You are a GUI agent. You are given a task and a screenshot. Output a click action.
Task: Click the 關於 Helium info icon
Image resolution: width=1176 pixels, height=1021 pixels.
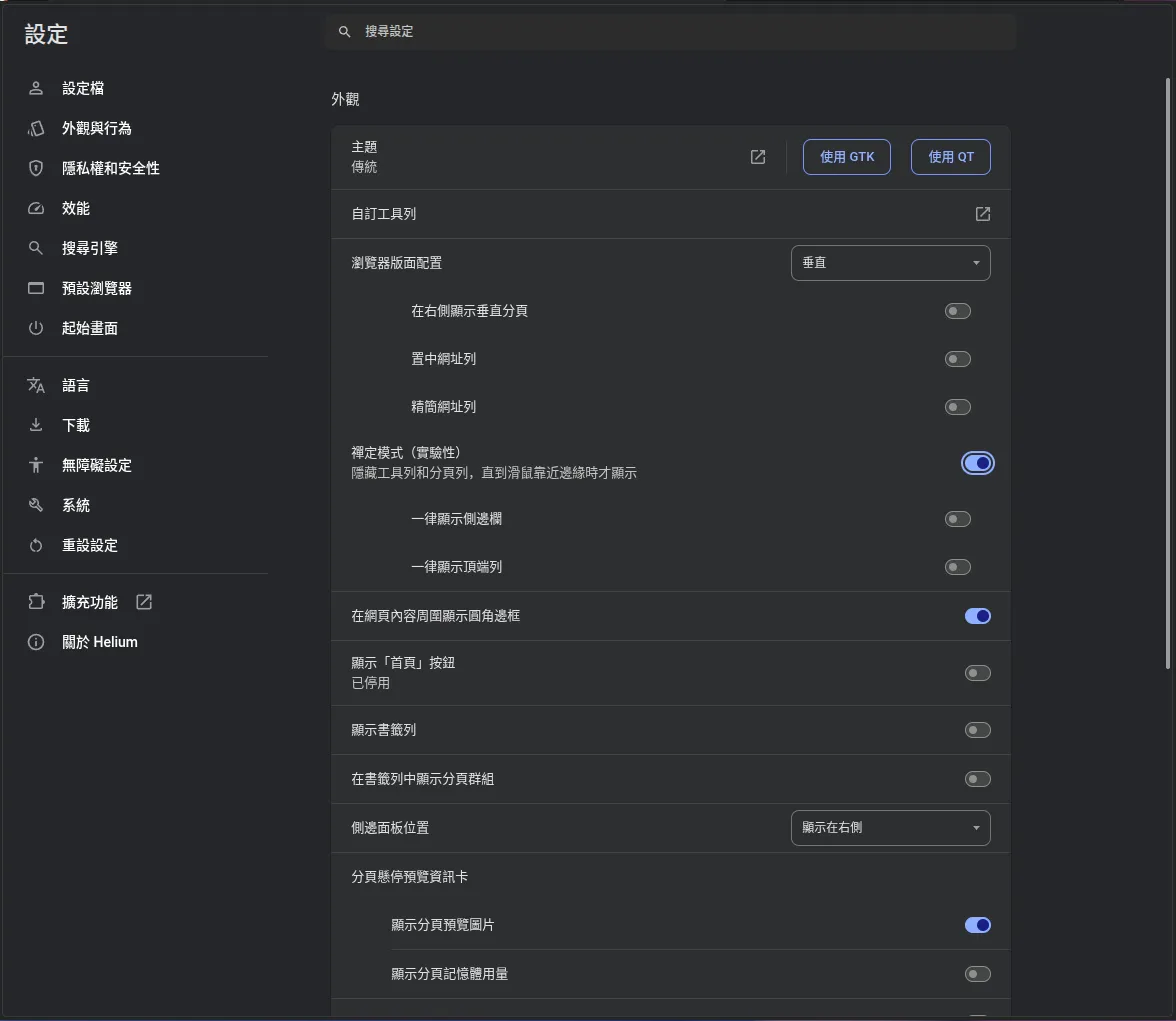click(x=35, y=642)
